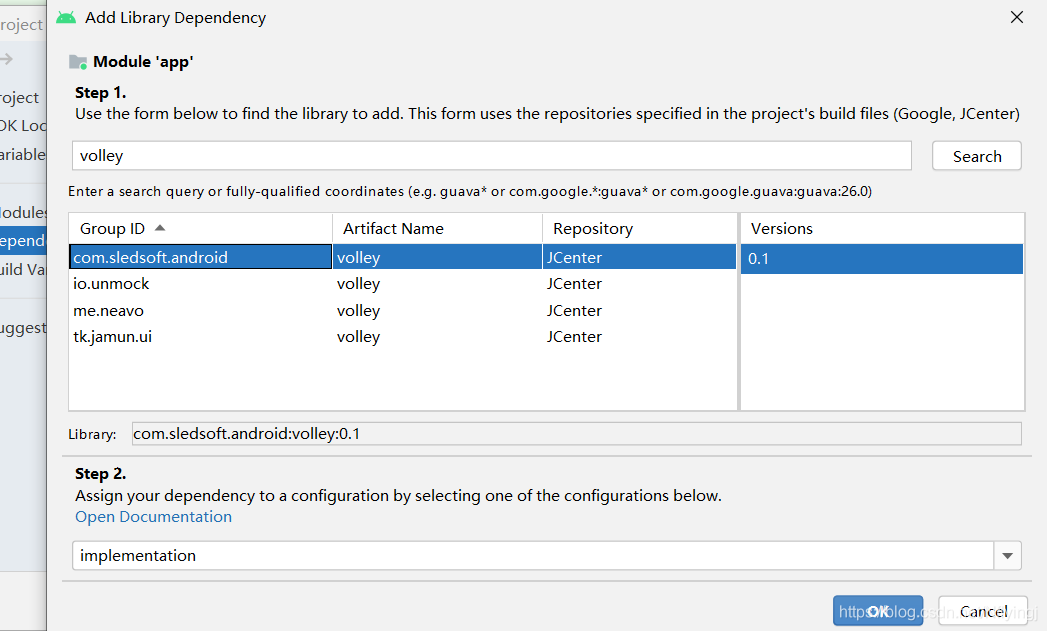The image size is (1047, 631).
Task: Click forward arrow in background window
Action: tap(7, 59)
